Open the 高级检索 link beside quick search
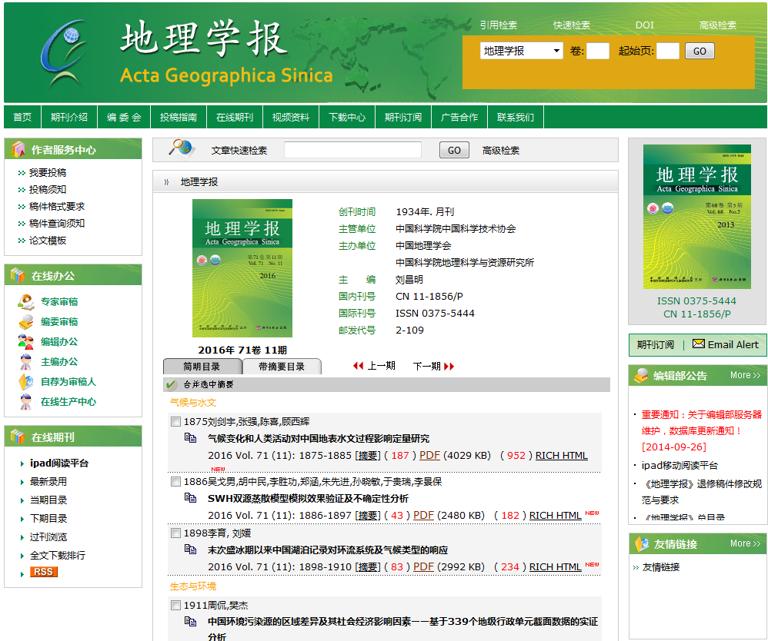 [x=501, y=150]
